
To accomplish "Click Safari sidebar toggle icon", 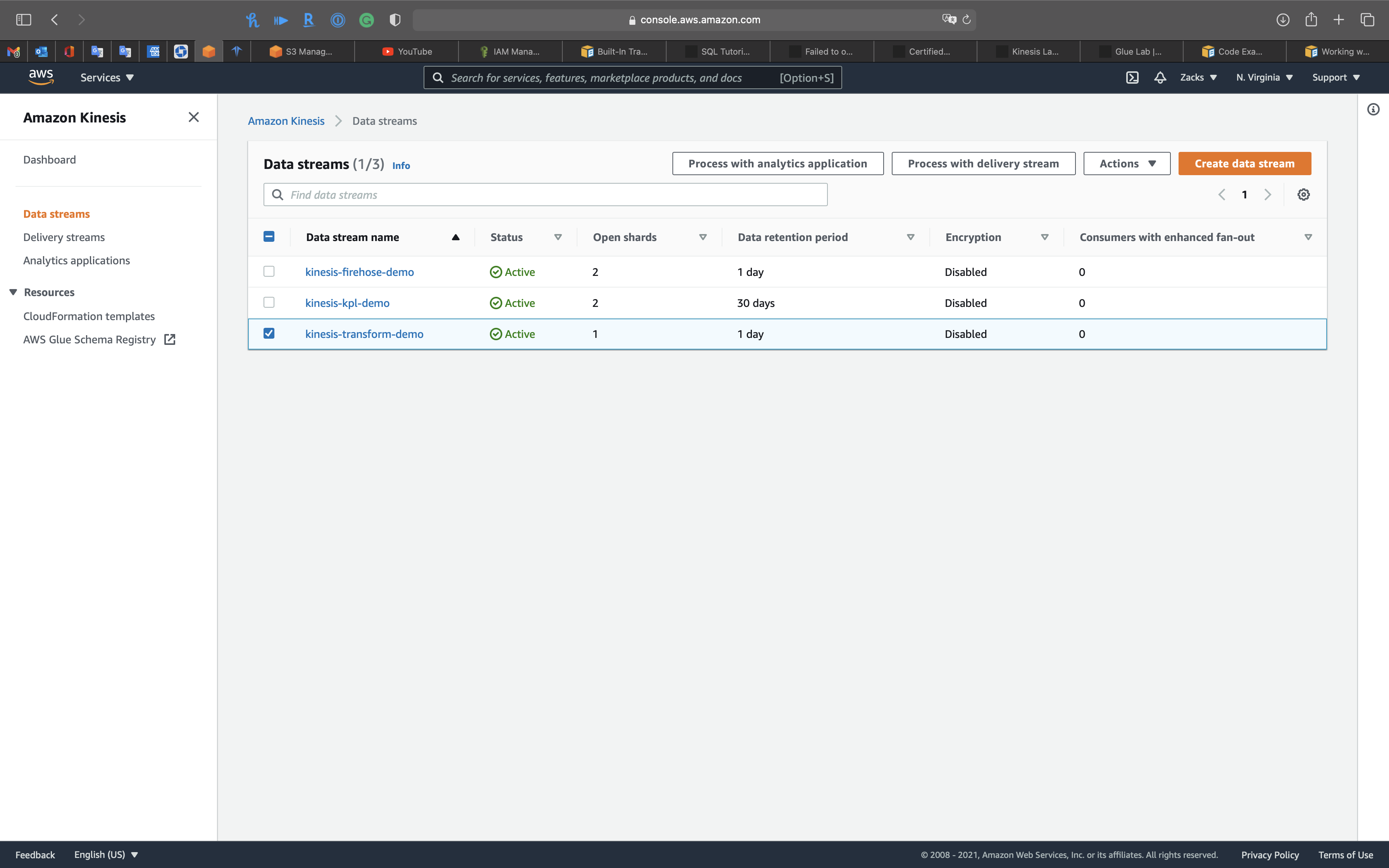I will 24,20.
